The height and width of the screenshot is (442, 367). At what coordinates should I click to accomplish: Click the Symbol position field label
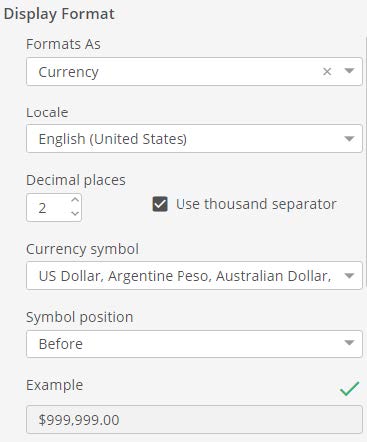(80, 317)
